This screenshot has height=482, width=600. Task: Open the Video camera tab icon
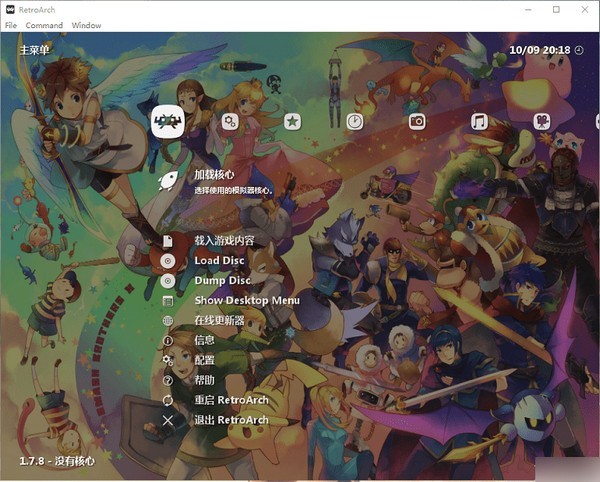pyautogui.click(x=541, y=122)
